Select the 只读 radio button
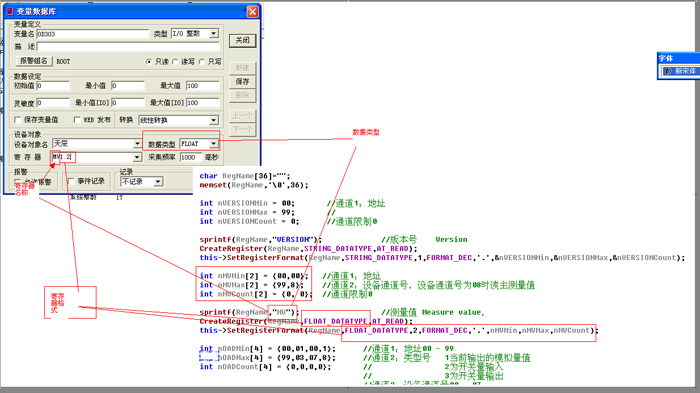 149,62
